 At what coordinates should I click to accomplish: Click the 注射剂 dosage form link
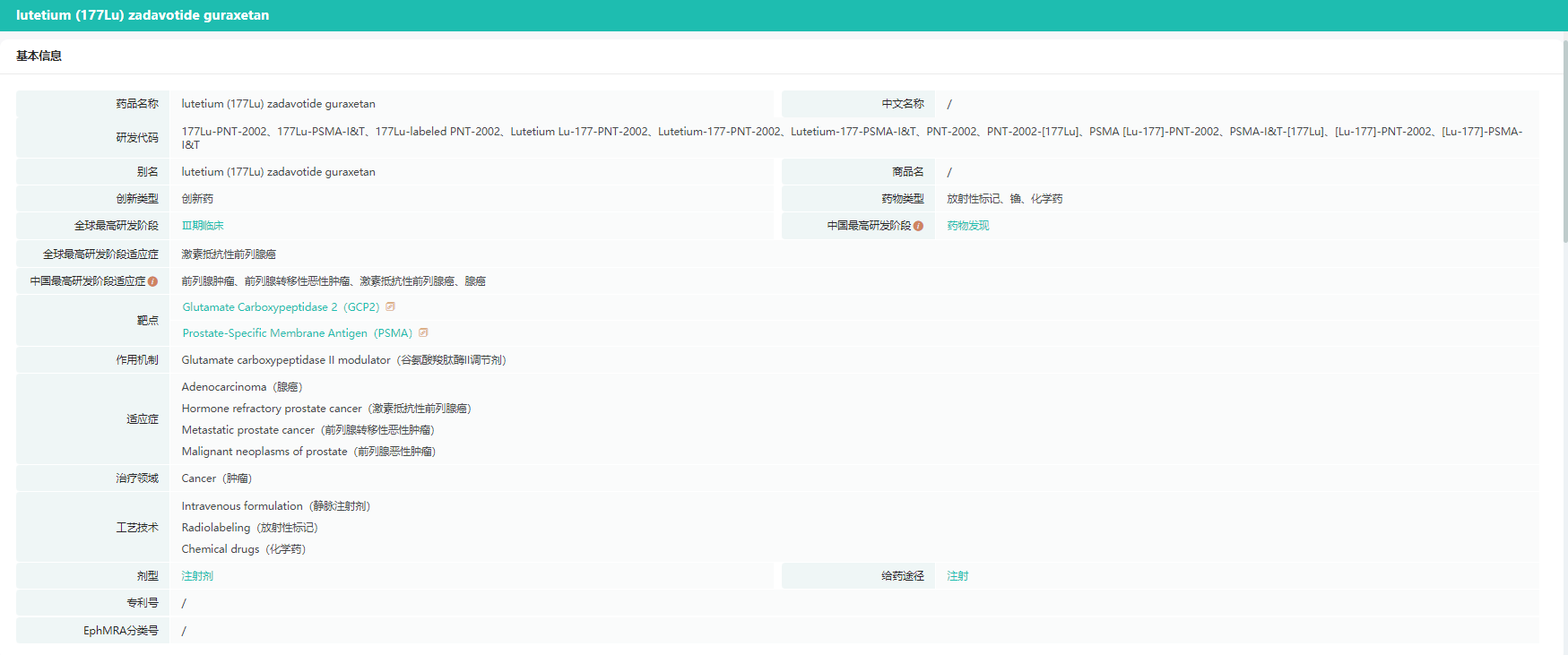197,576
